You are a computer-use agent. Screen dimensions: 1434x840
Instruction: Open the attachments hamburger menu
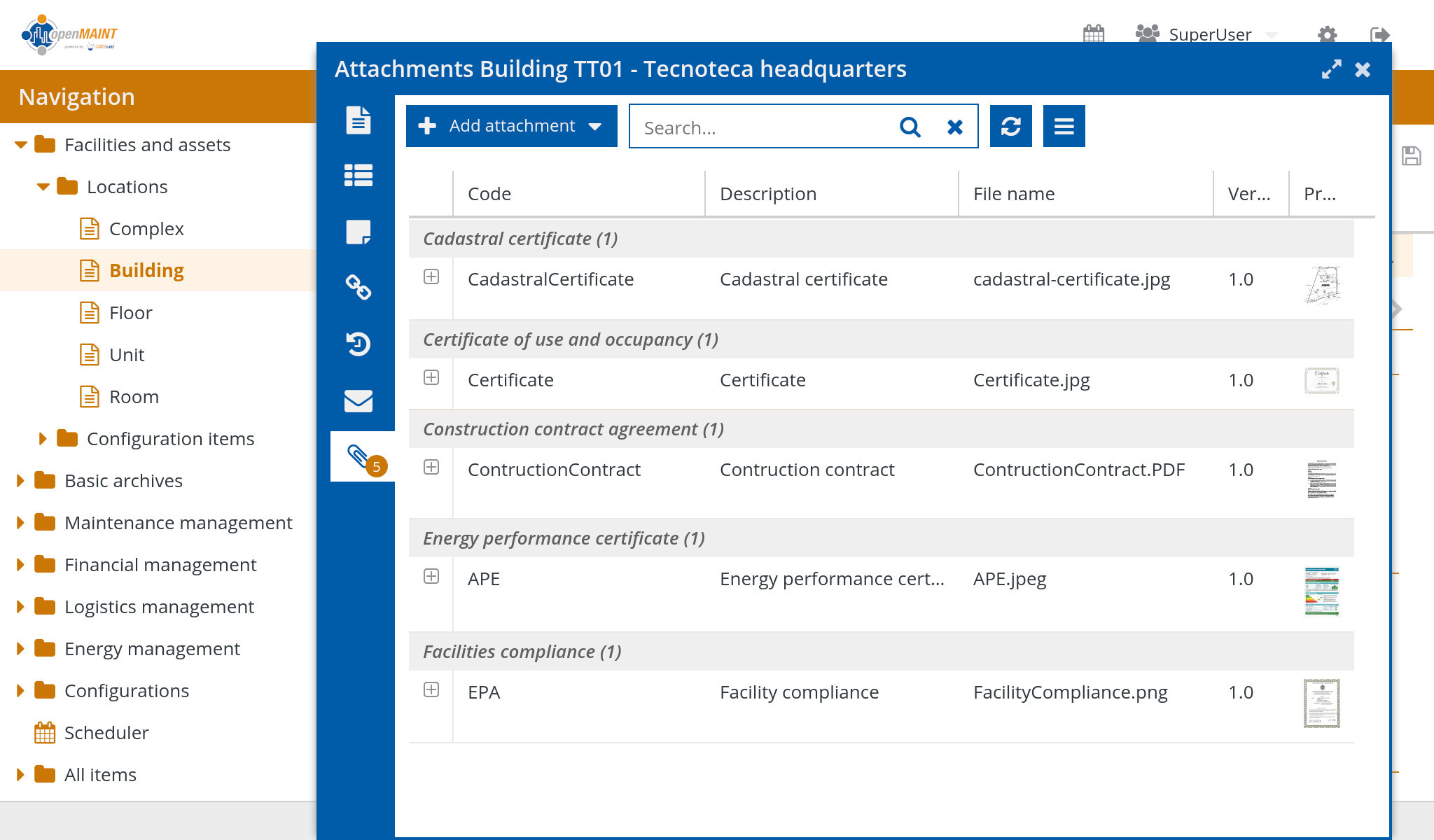pos(1064,126)
